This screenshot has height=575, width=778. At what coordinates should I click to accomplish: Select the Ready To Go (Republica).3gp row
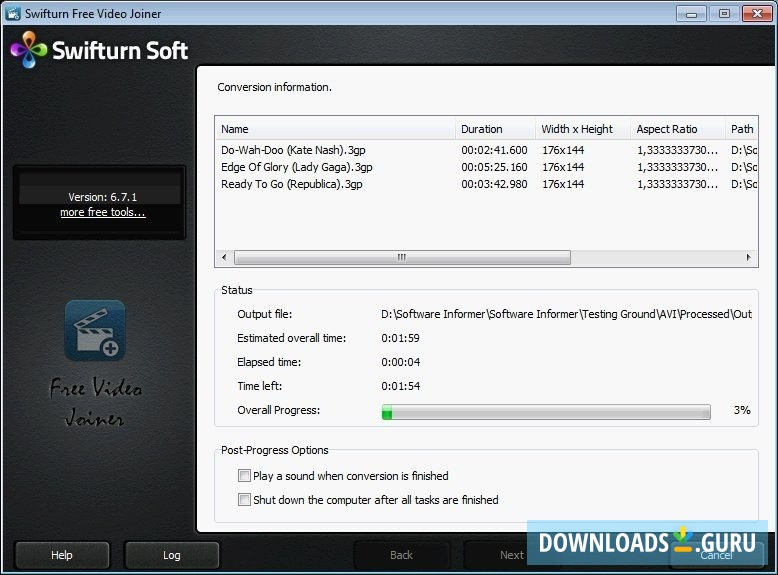[486, 184]
